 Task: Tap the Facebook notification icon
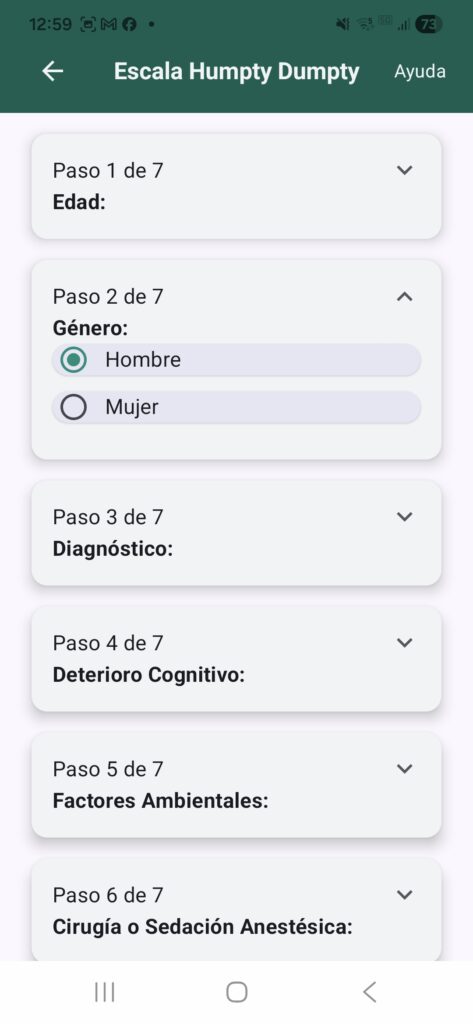click(129, 24)
